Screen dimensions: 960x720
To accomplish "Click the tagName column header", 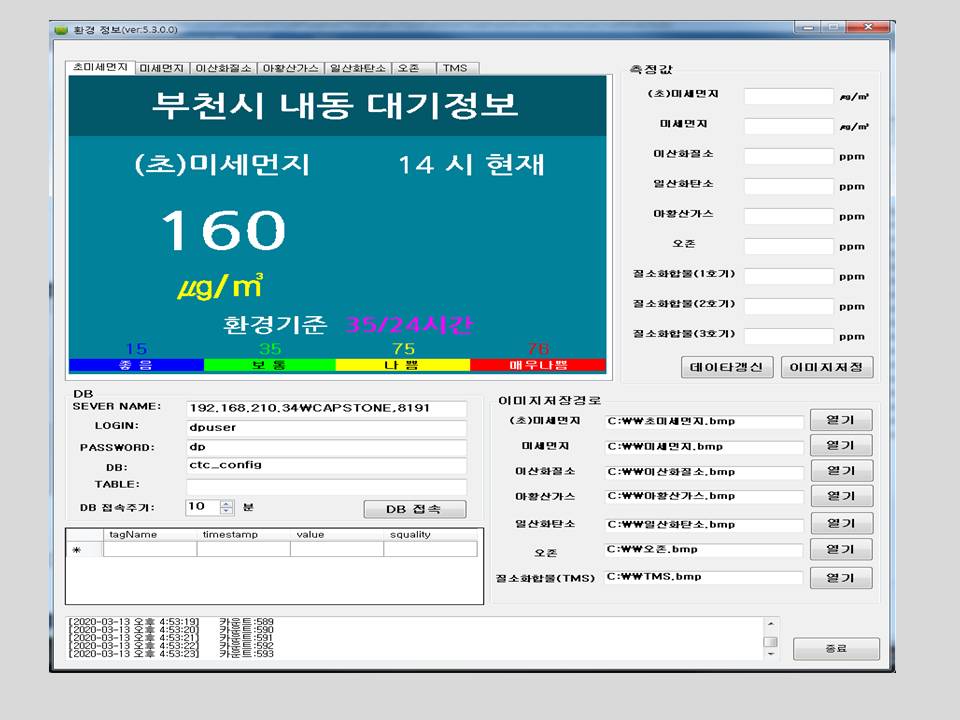I will point(150,534).
